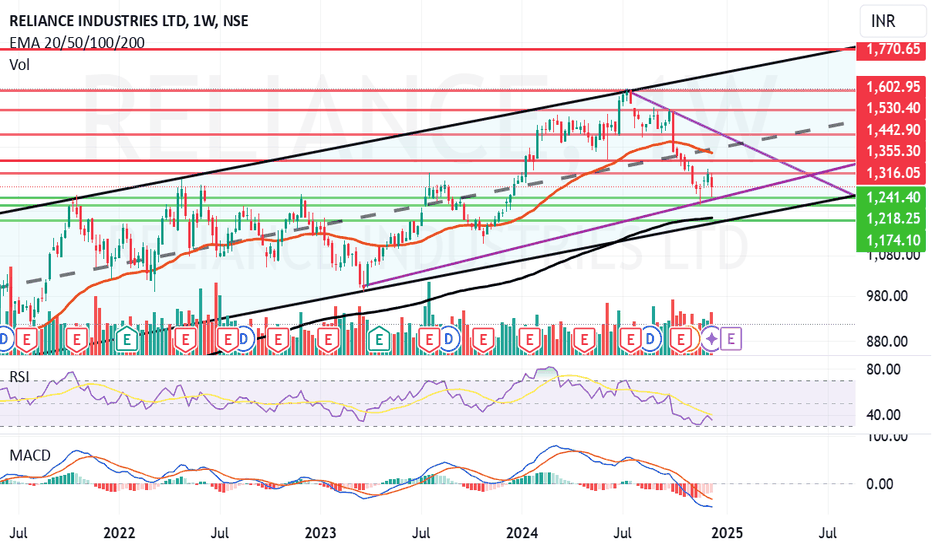Click the green 1,174.10 support label
This screenshot has width=932, height=550.
click(891, 240)
